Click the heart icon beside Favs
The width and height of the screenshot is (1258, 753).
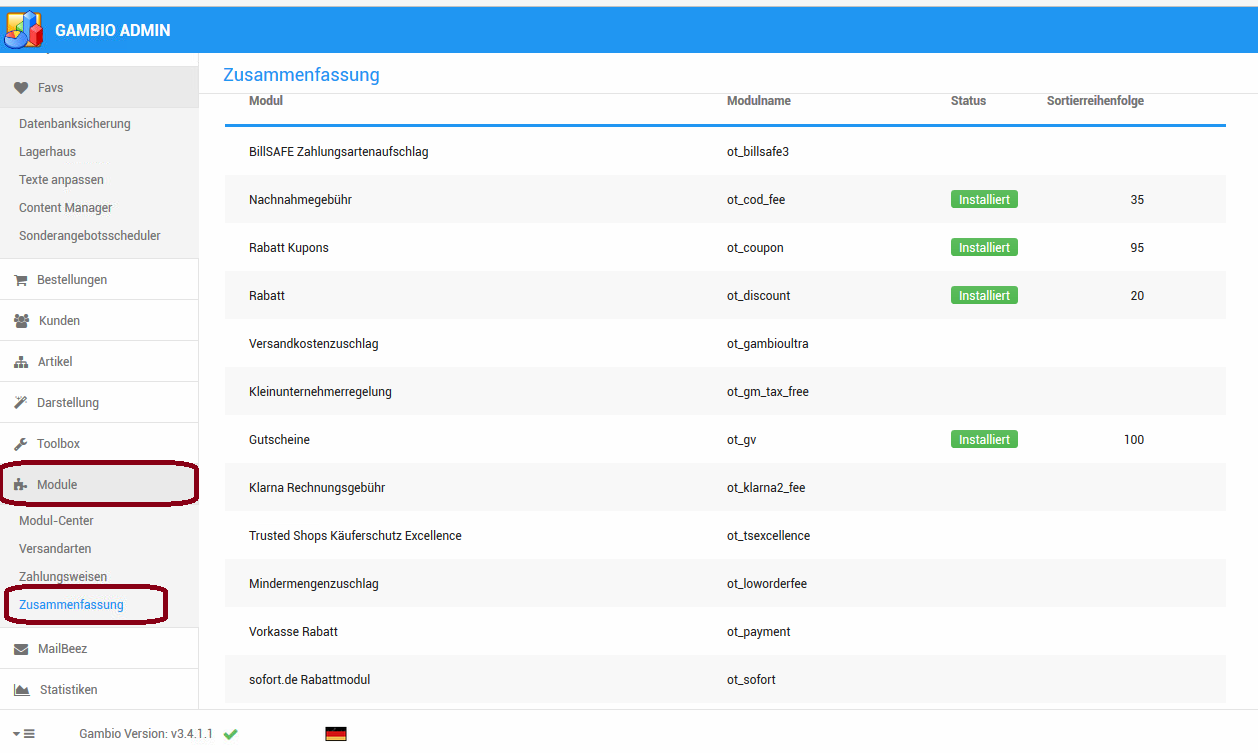coord(20,88)
